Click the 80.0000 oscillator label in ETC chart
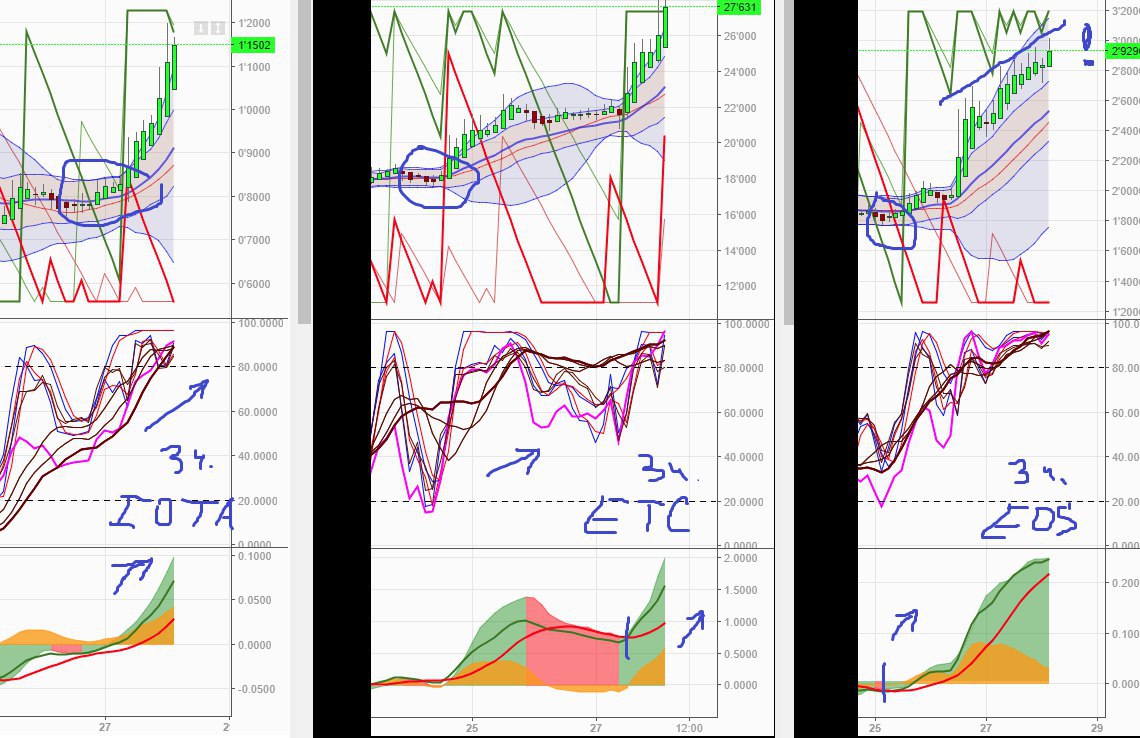Image resolution: width=1140 pixels, height=738 pixels. tap(744, 369)
